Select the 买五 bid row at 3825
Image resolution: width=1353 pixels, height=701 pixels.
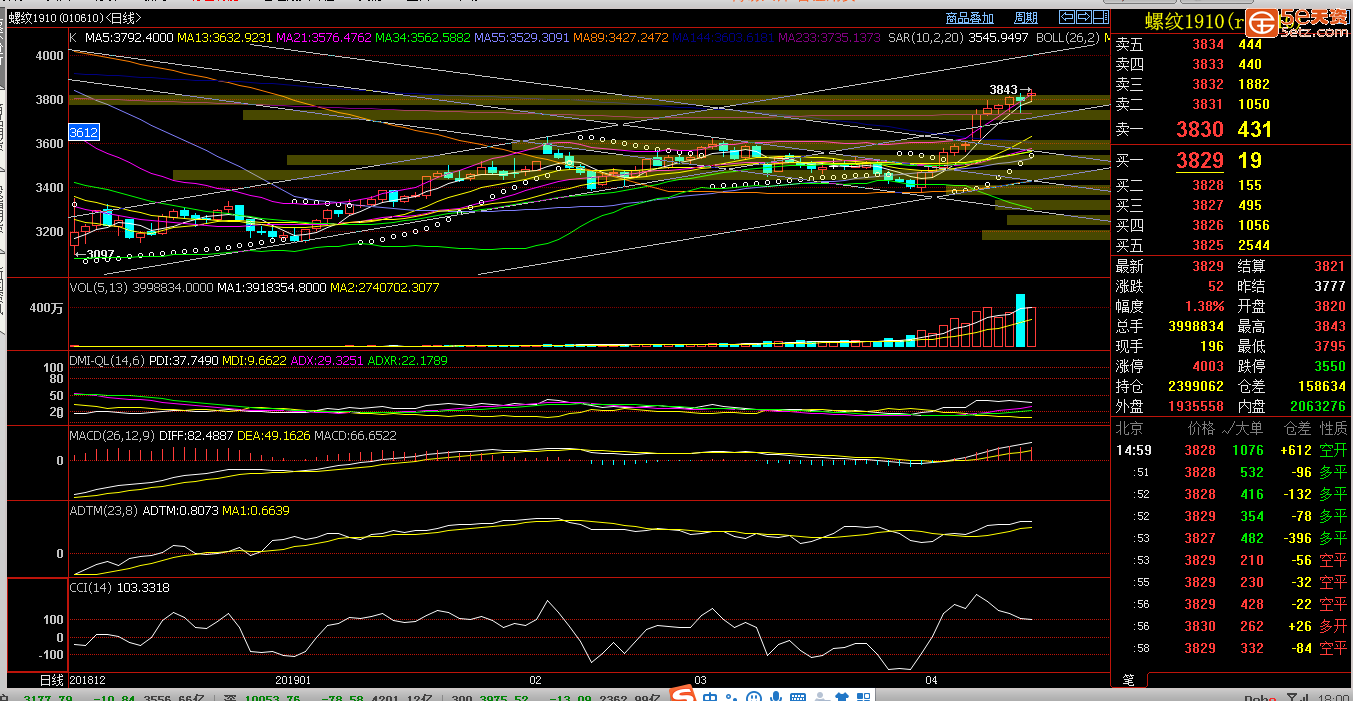click(x=1230, y=245)
